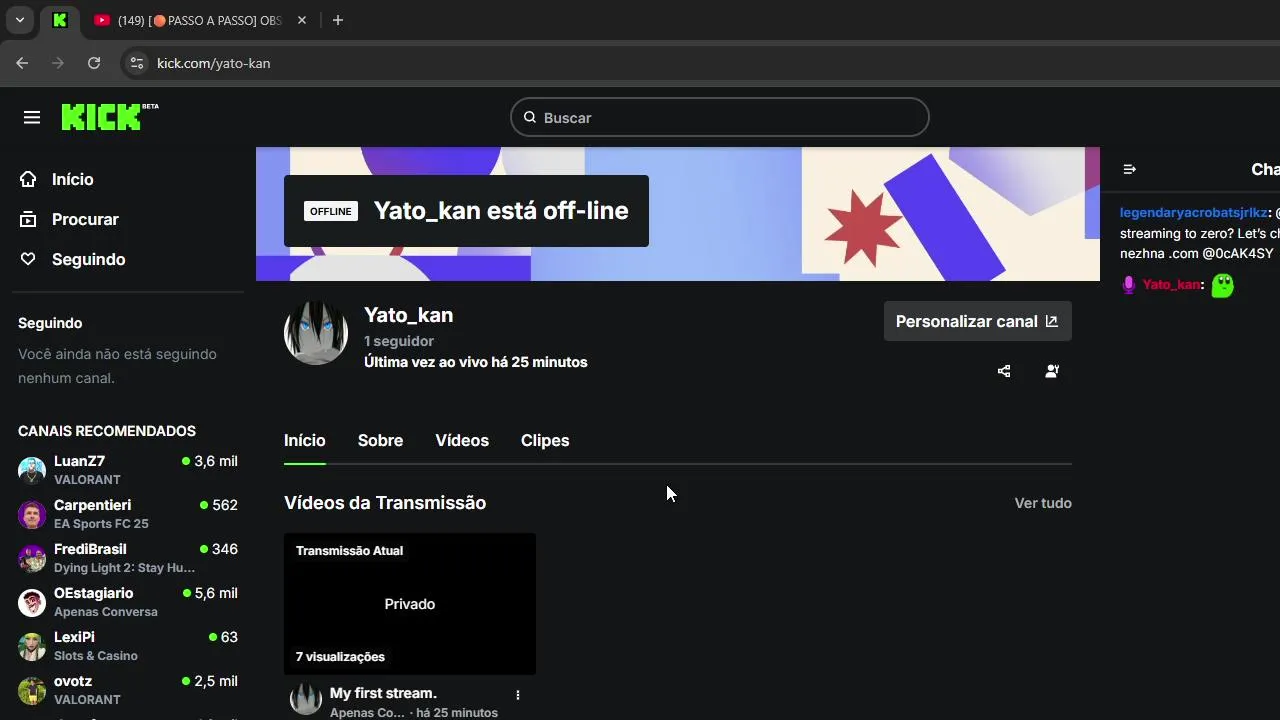Click Personalizar canal button
Image resolution: width=1280 pixels, height=720 pixels.
click(977, 321)
